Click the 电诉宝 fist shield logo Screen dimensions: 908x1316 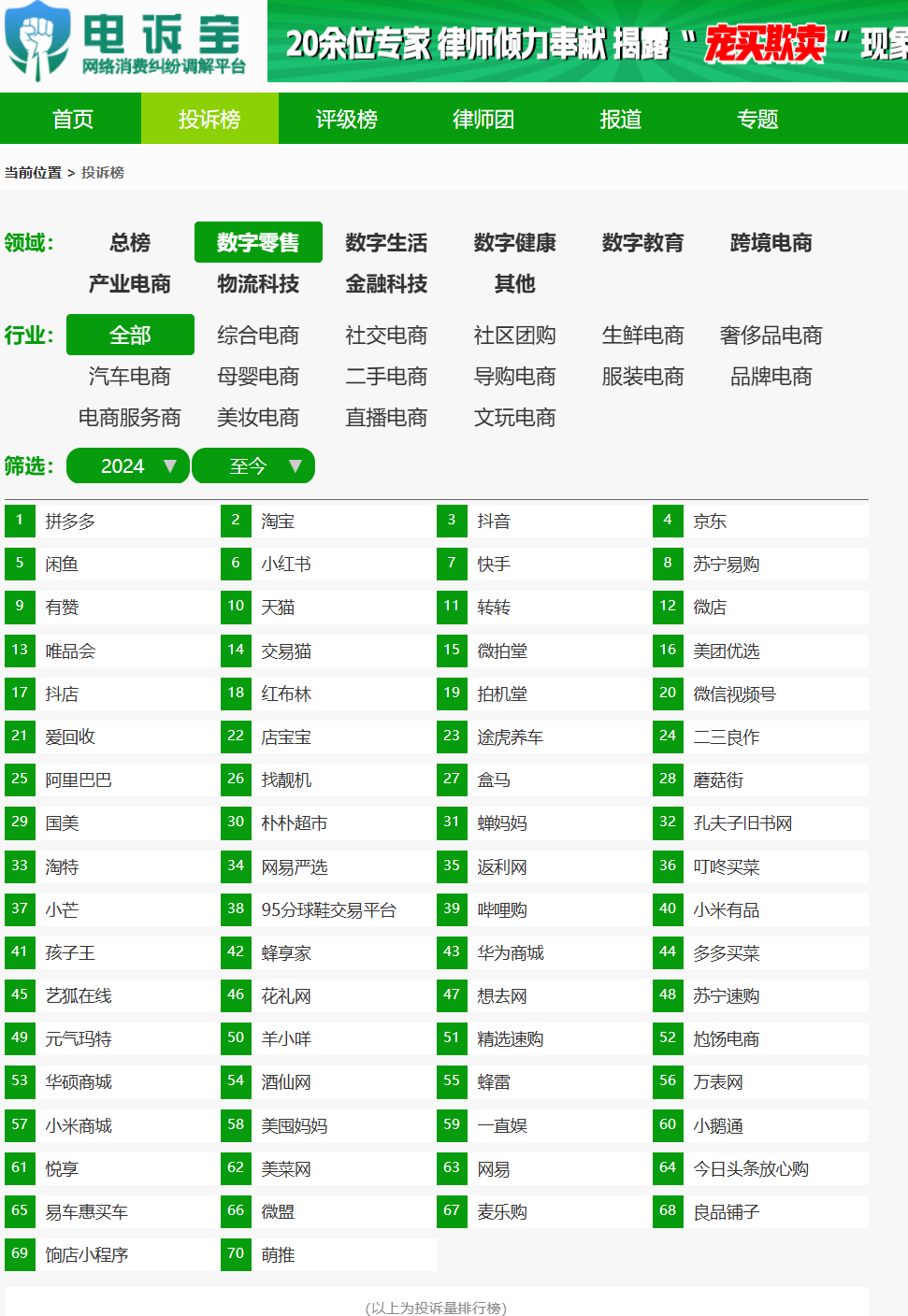click(x=37, y=40)
